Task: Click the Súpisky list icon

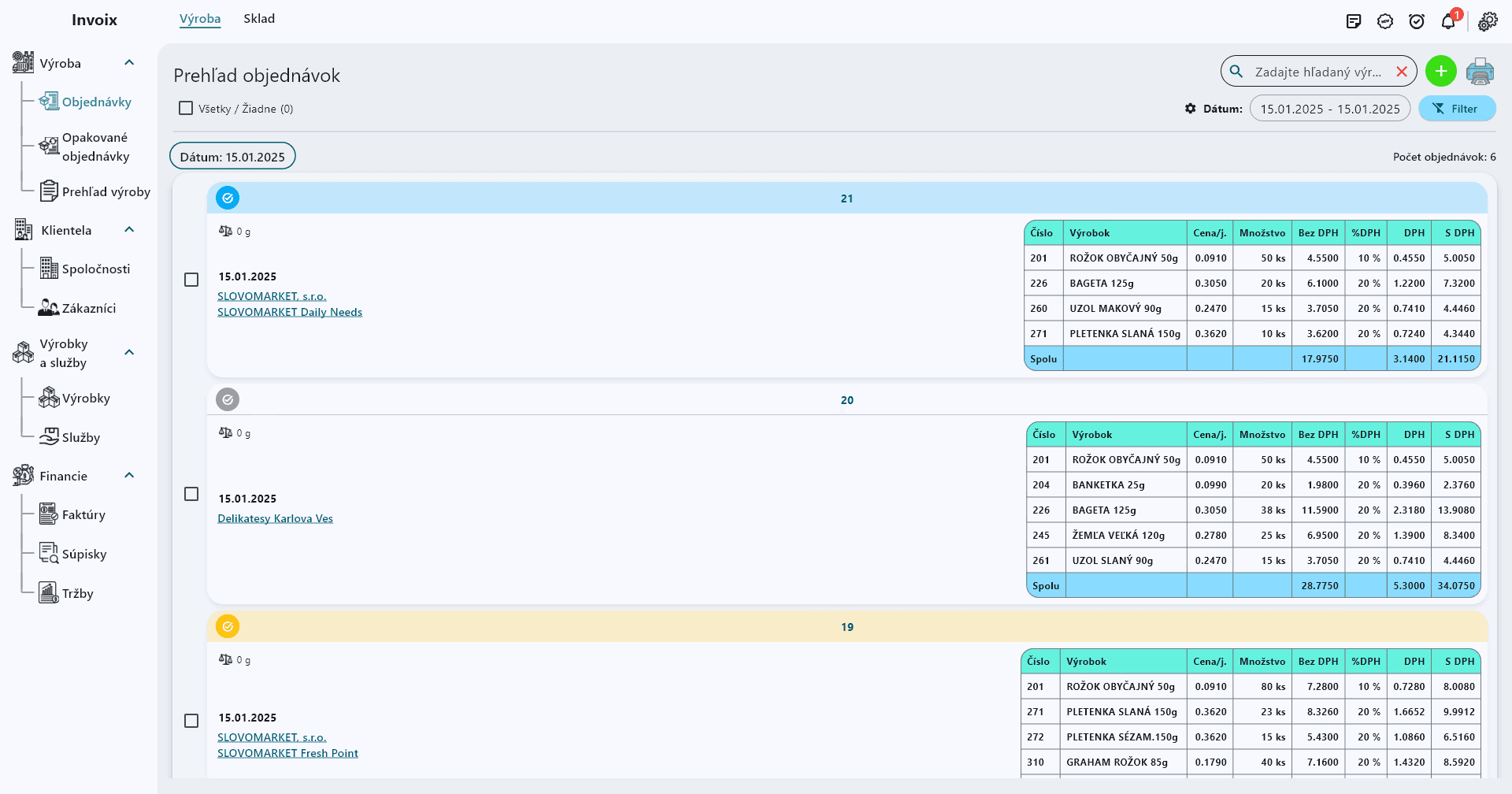Action: tap(49, 554)
